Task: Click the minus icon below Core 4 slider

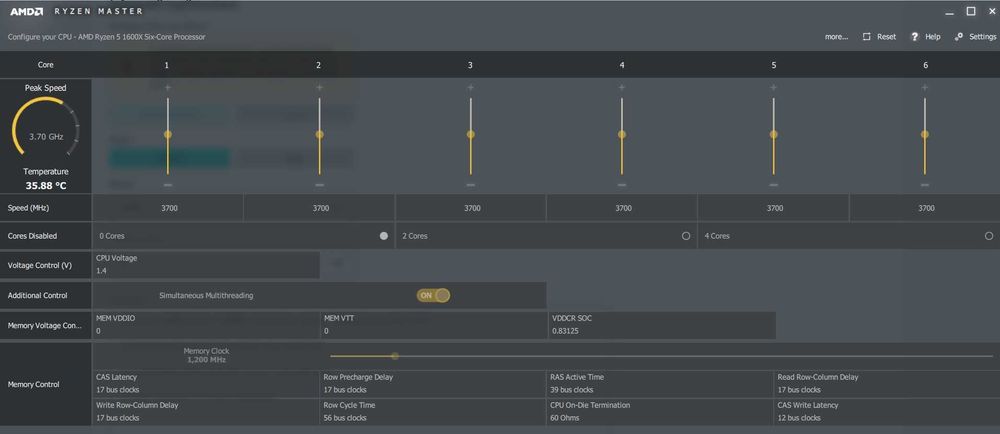Action: click(x=622, y=185)
